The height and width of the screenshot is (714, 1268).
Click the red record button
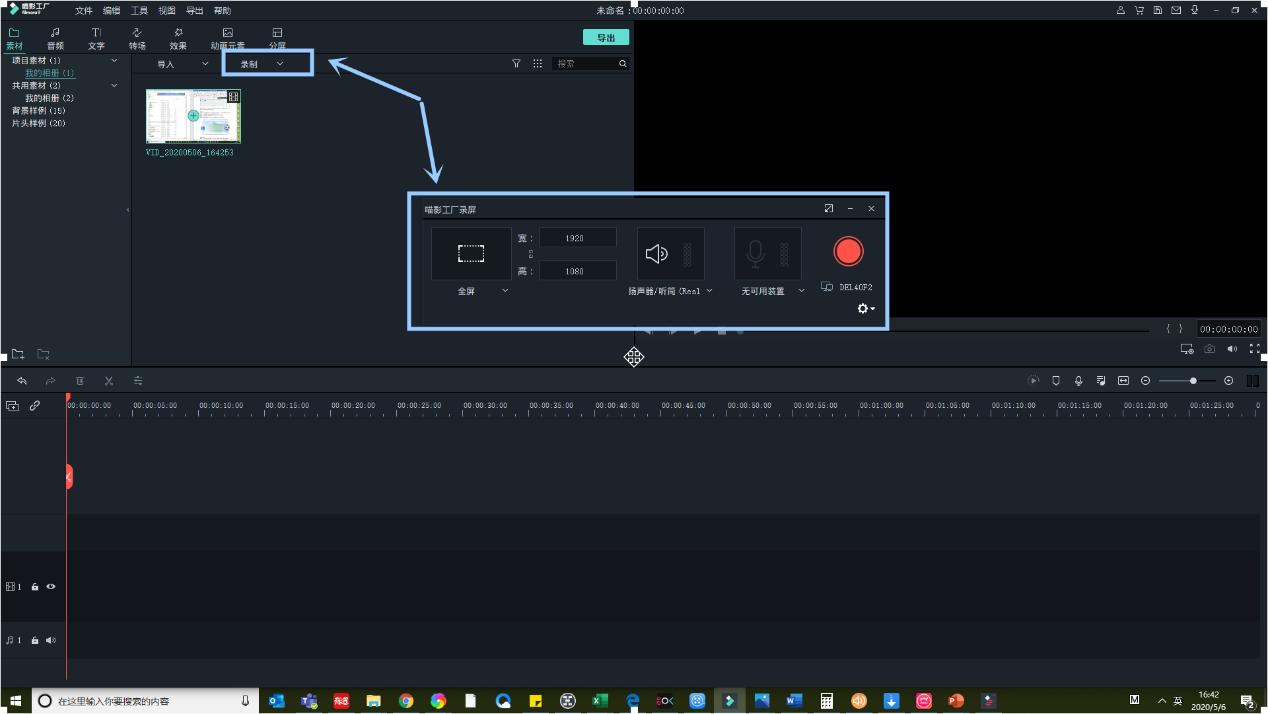coord(848,252)
